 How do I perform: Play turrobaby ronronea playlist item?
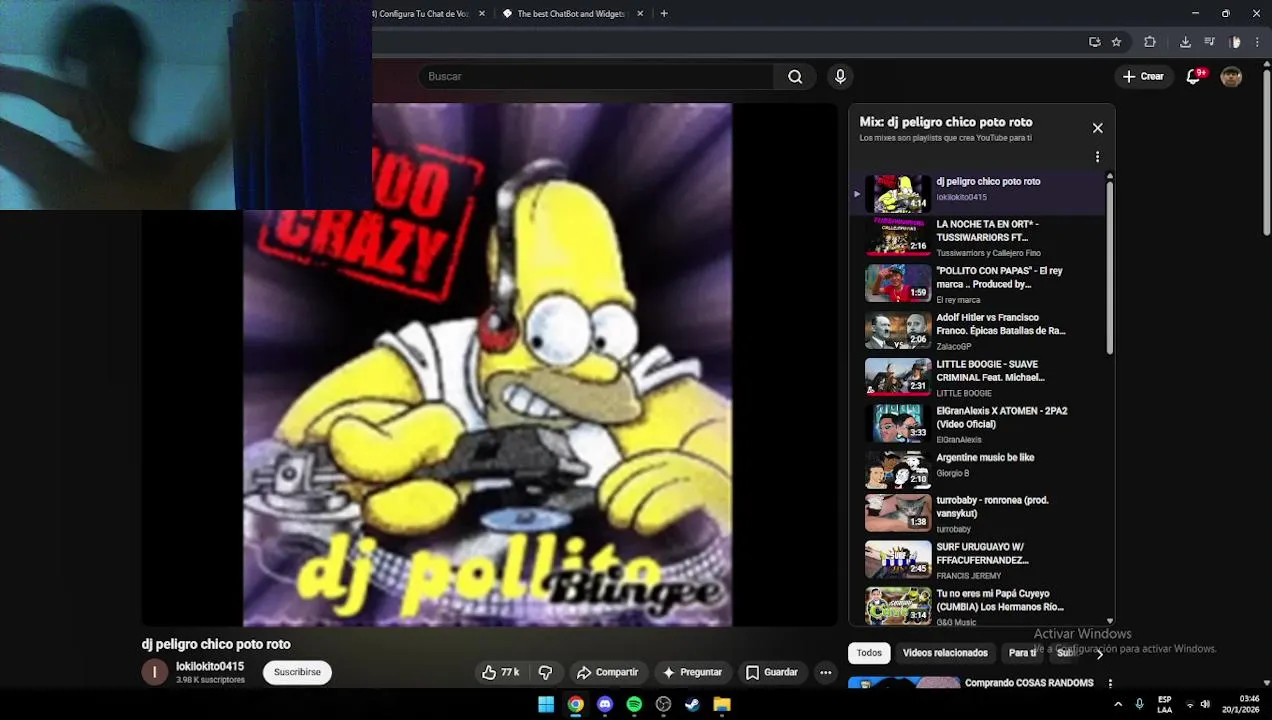978,513
